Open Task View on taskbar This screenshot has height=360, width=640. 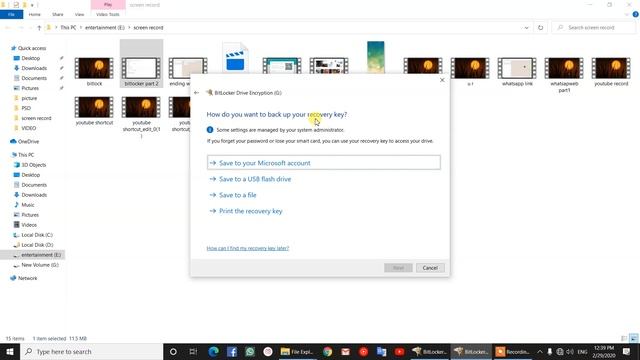click(193, 351)
